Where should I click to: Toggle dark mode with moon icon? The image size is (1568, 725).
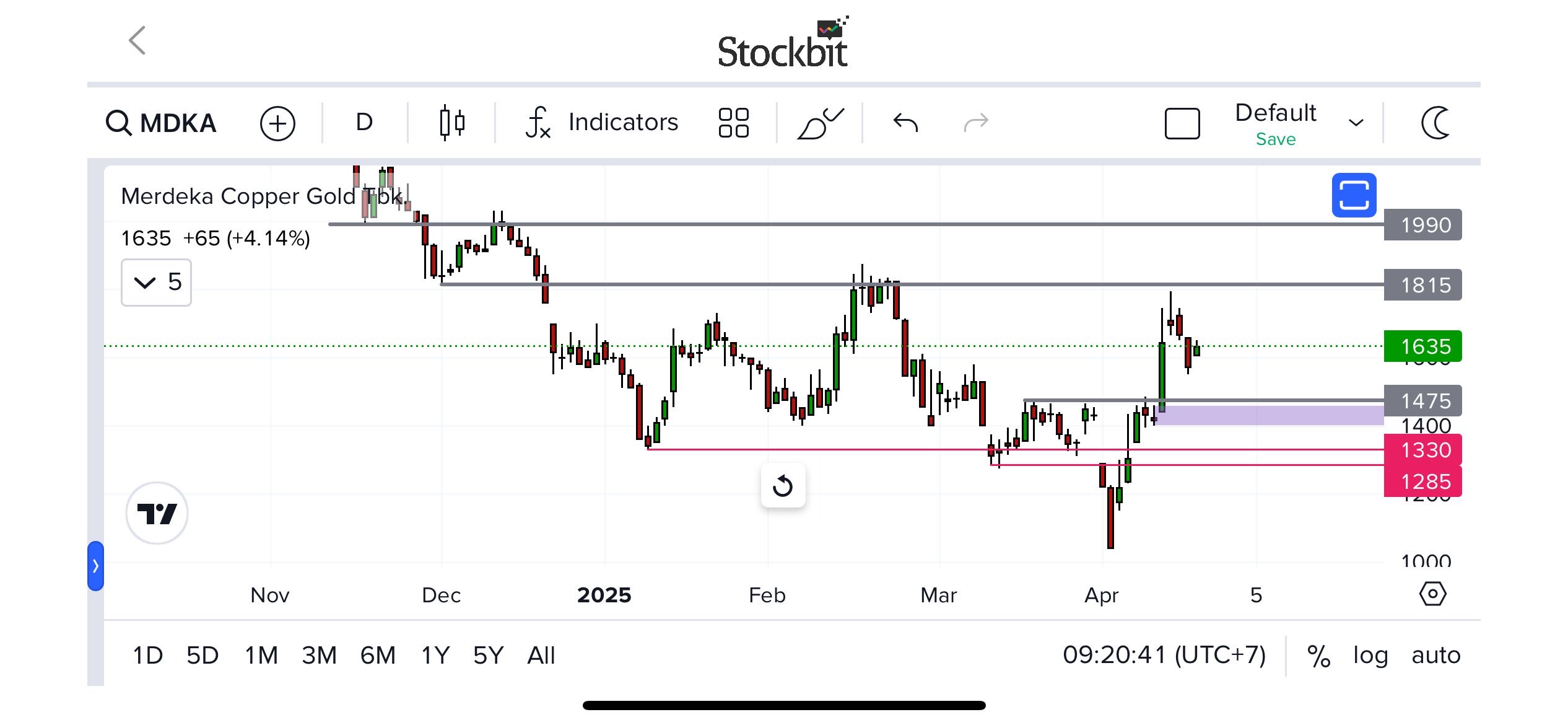tap(1435, 123)
